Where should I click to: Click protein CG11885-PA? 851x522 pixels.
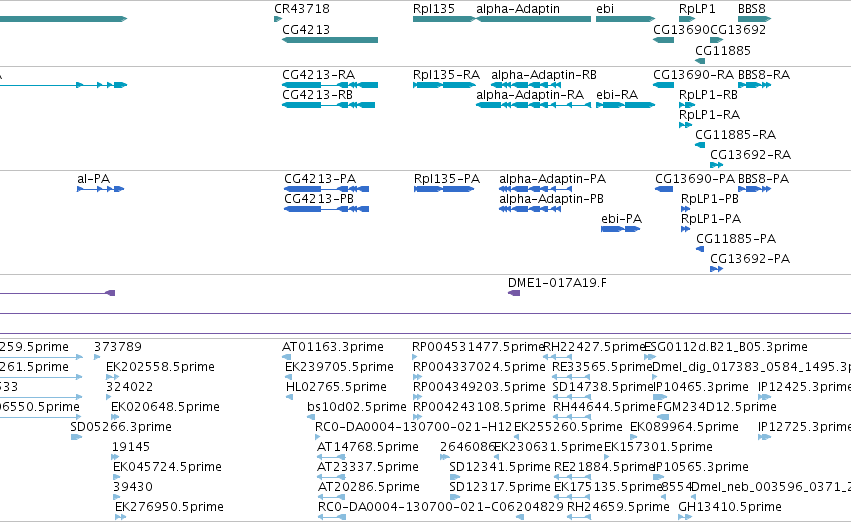point(736,239)
